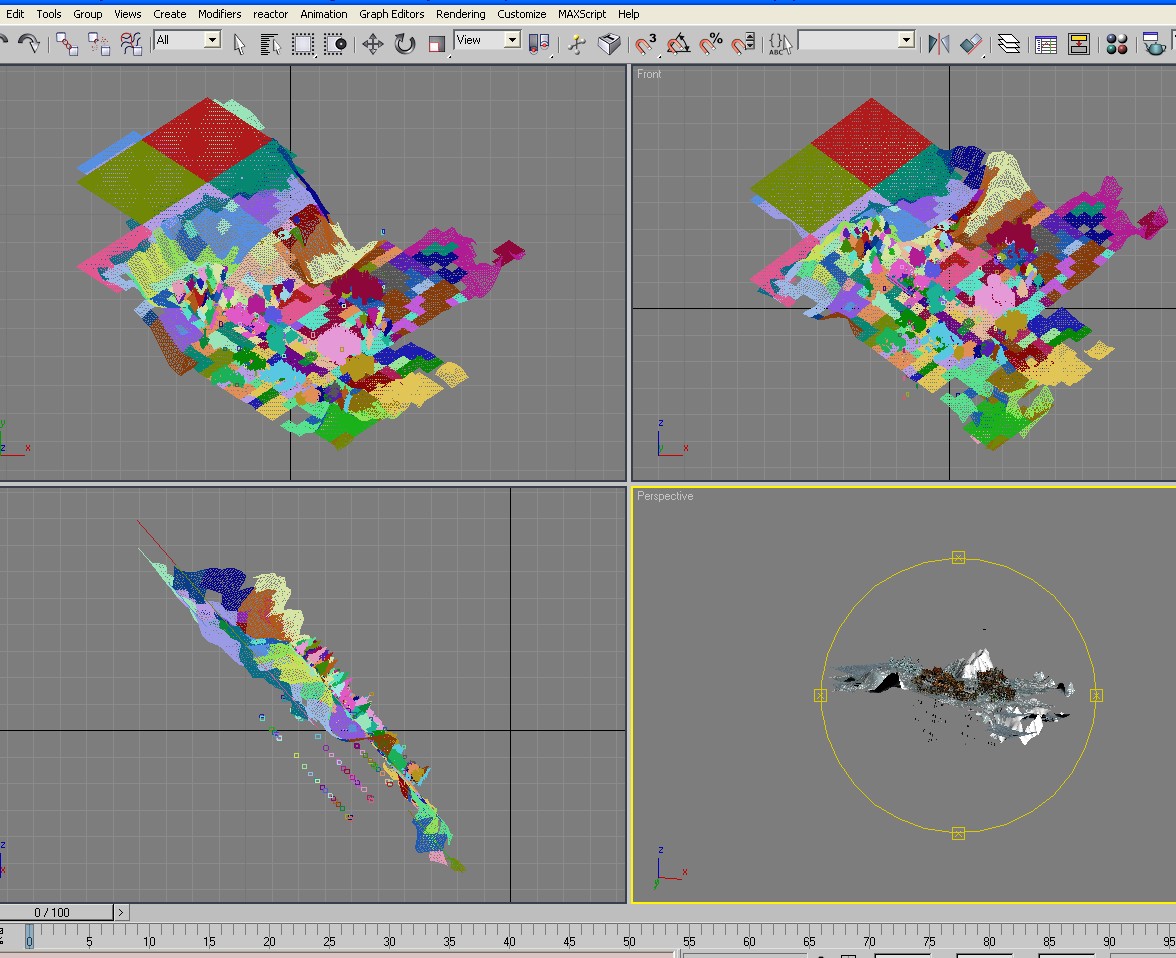
Task: Toggle Percent Snap magnet
Action: pos(711,43)
